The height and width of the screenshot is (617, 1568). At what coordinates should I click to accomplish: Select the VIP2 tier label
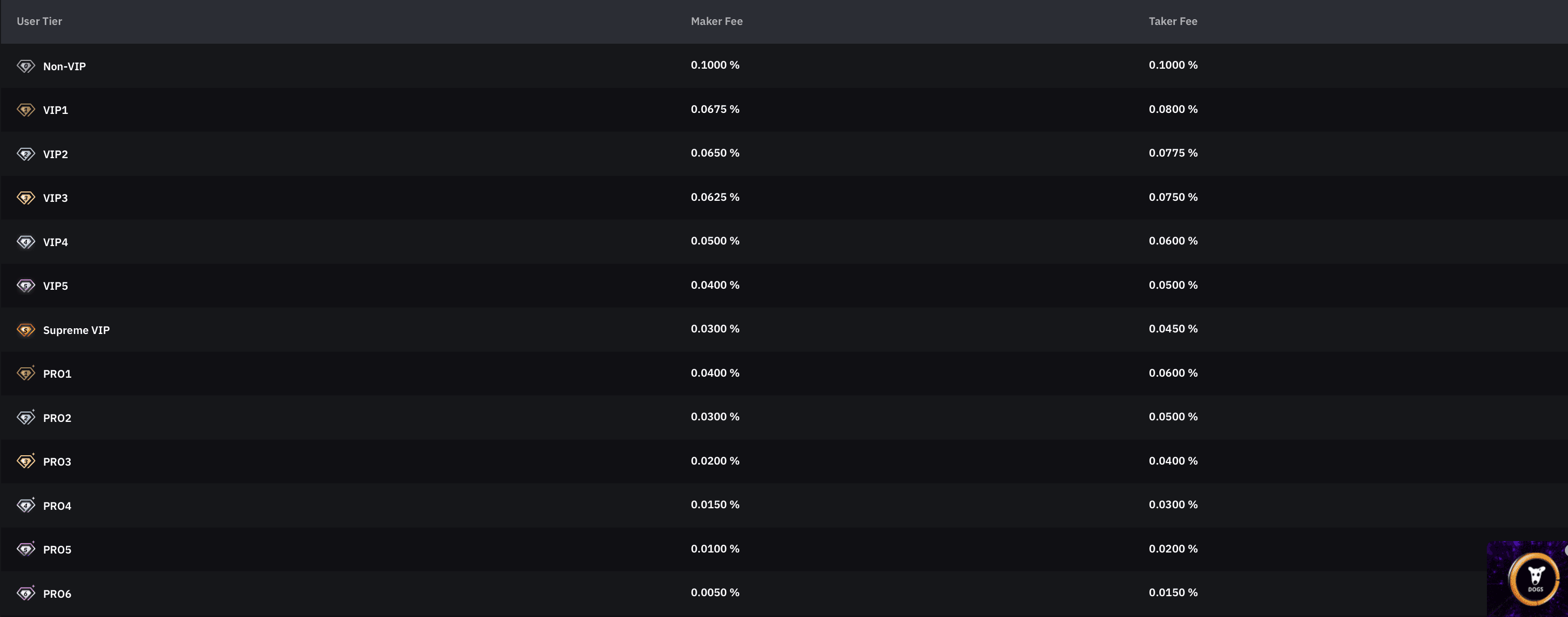pos(56,154)
